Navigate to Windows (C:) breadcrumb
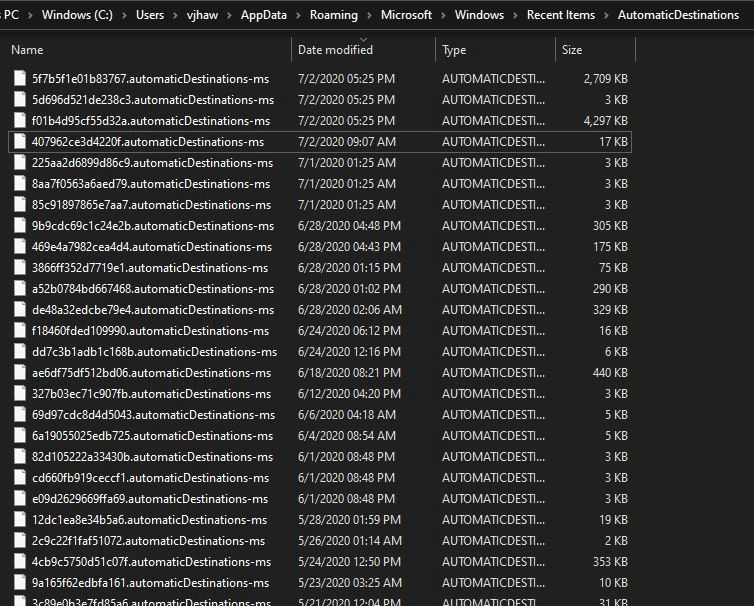The height and width of the screenshot is (606, 754). tap(77, 15)
